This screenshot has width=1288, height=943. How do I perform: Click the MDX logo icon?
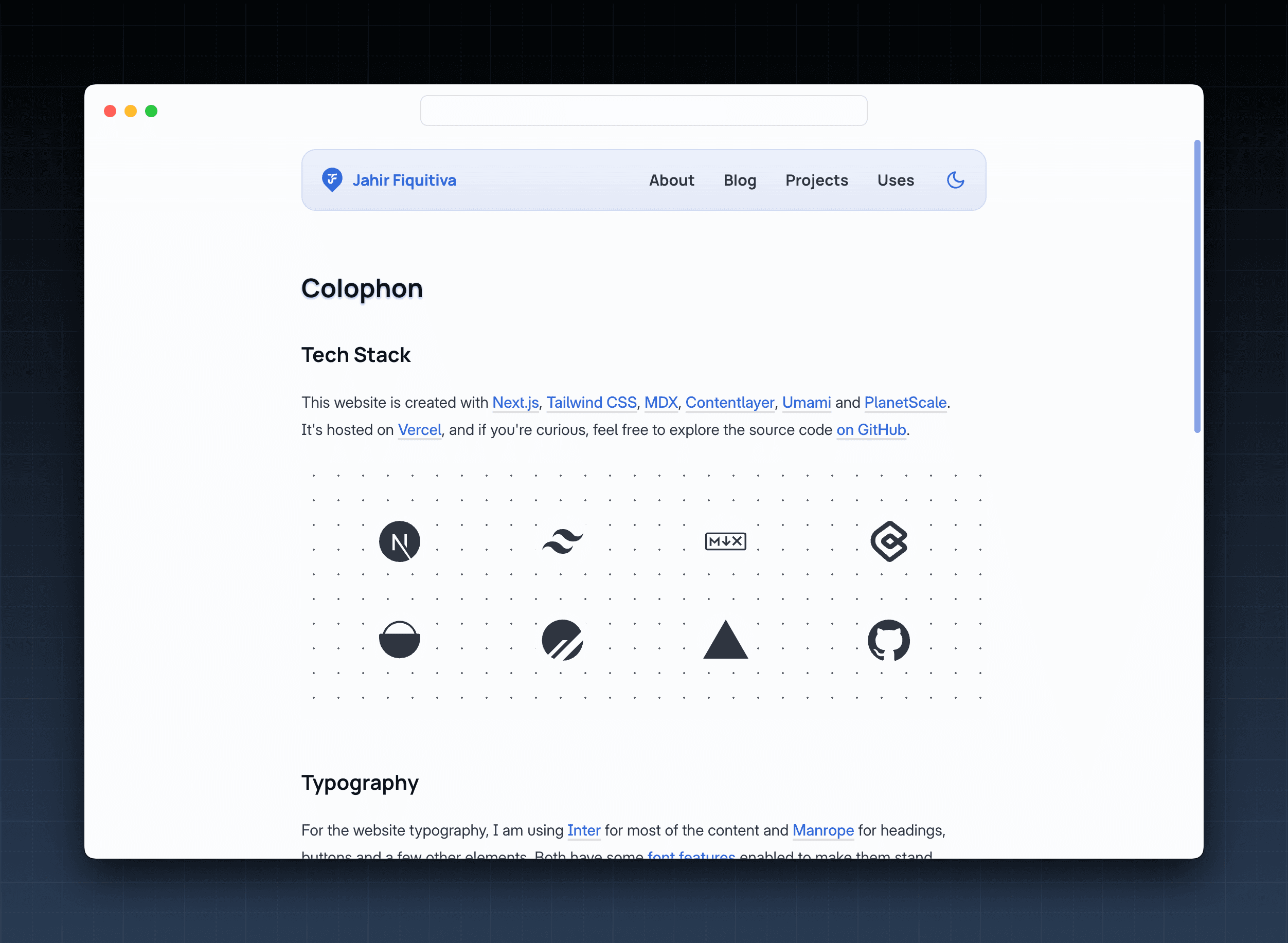coord(725,541)
